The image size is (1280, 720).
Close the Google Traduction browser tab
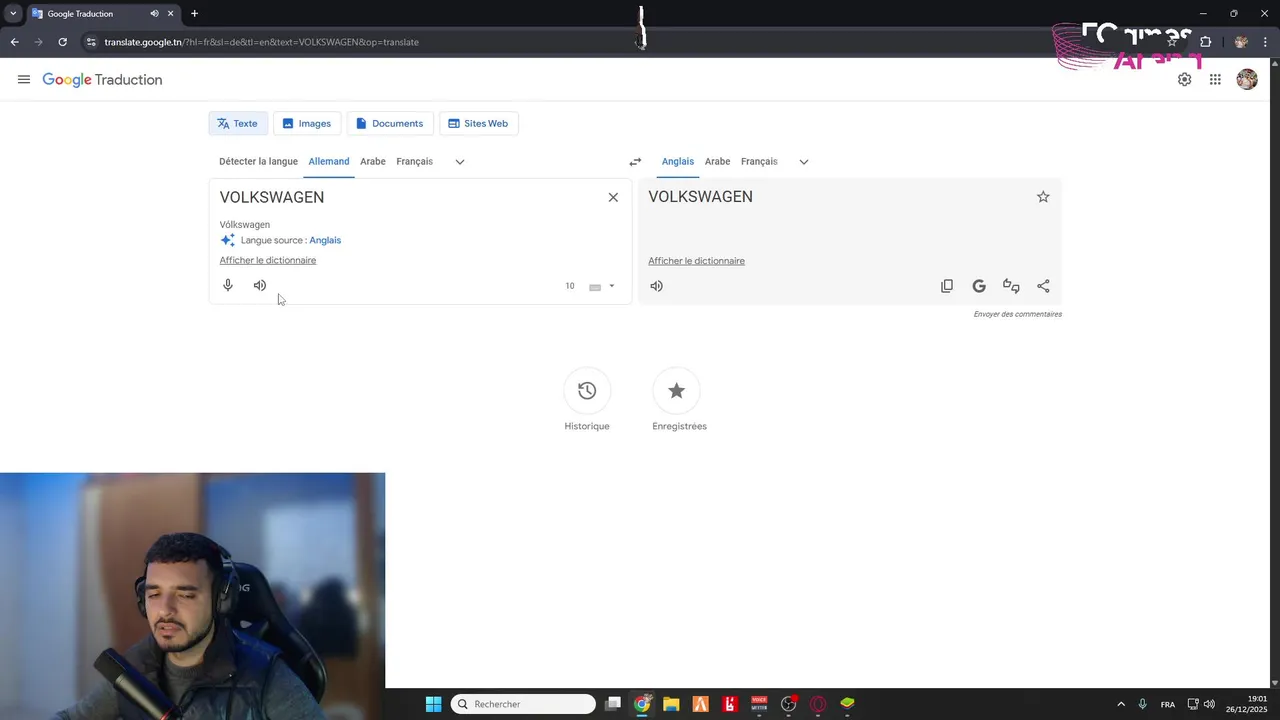pyautogui.click(x=170, y=14)
